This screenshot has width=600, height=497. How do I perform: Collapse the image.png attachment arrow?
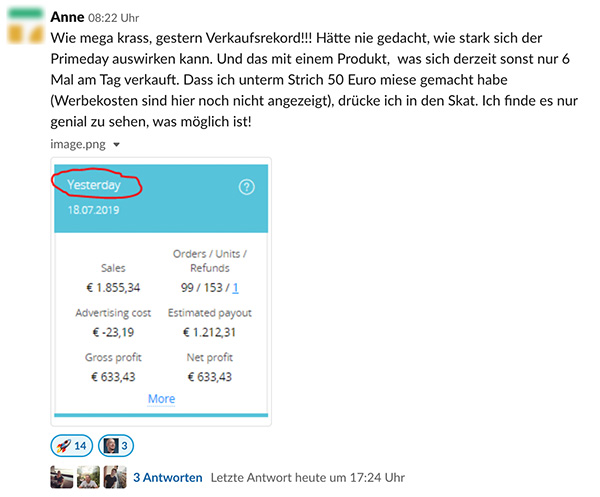click(116, 145)
